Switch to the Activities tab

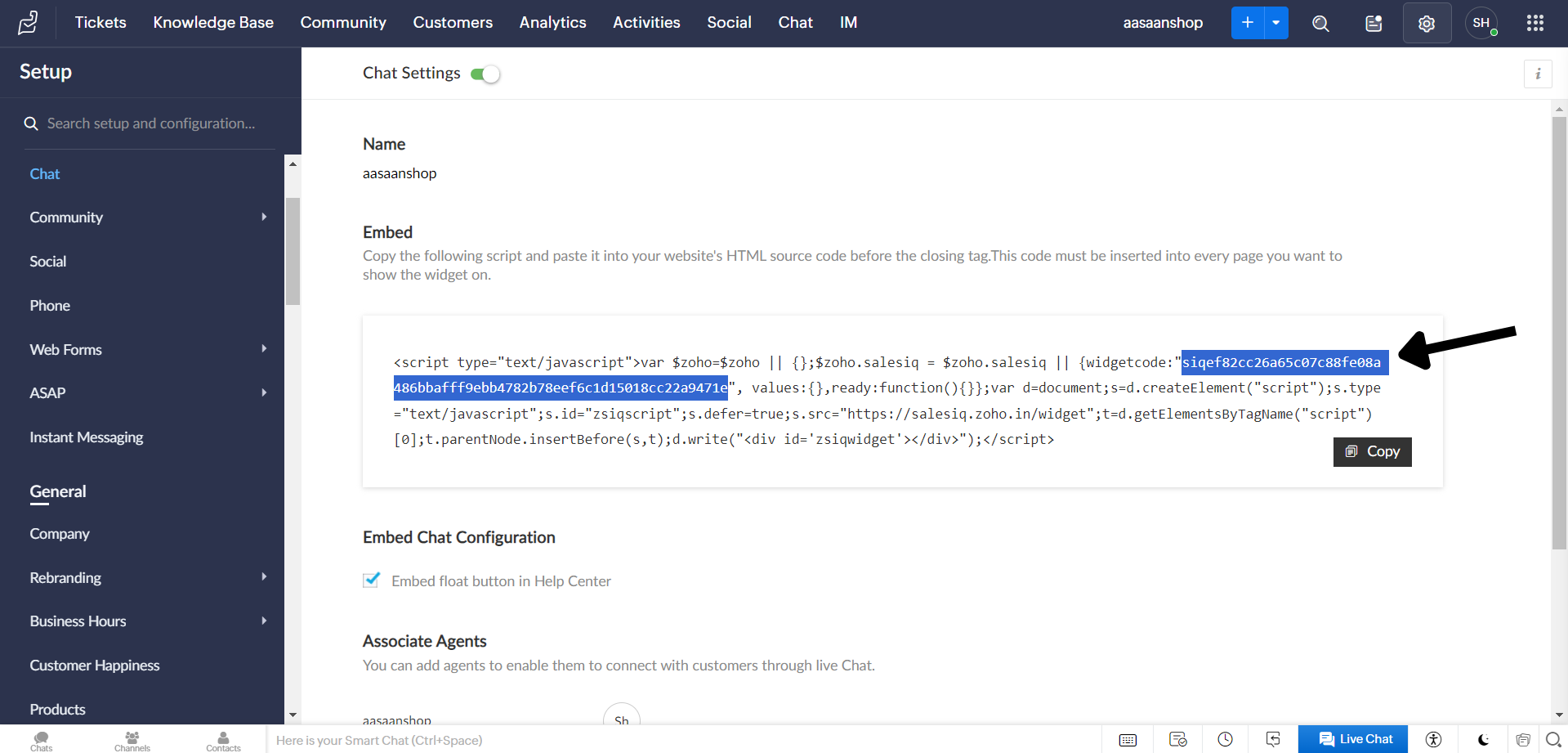pyautogui.click(x=646, y=23)
